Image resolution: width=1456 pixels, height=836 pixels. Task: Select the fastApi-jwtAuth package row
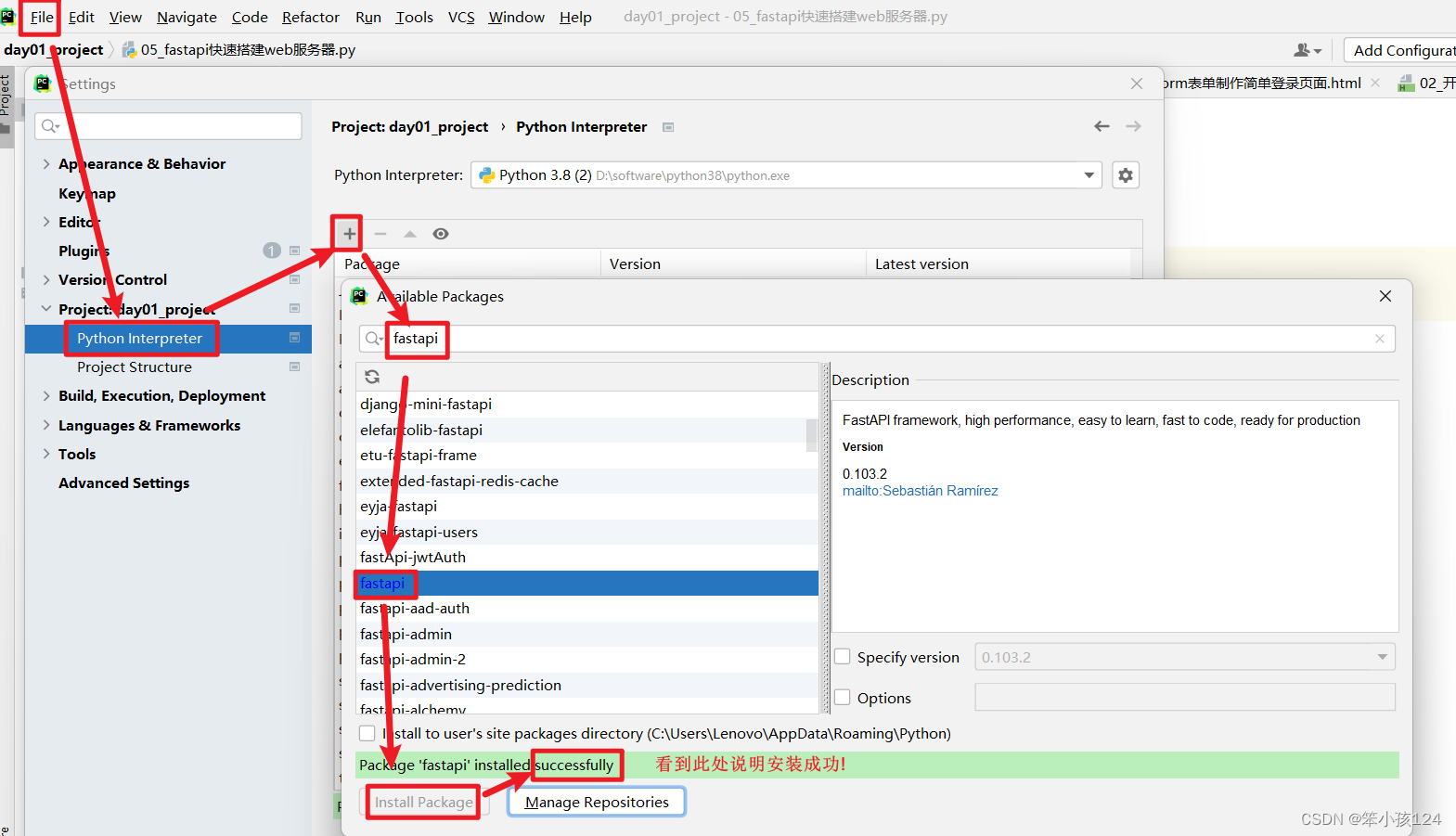click(x=587, y=557)
